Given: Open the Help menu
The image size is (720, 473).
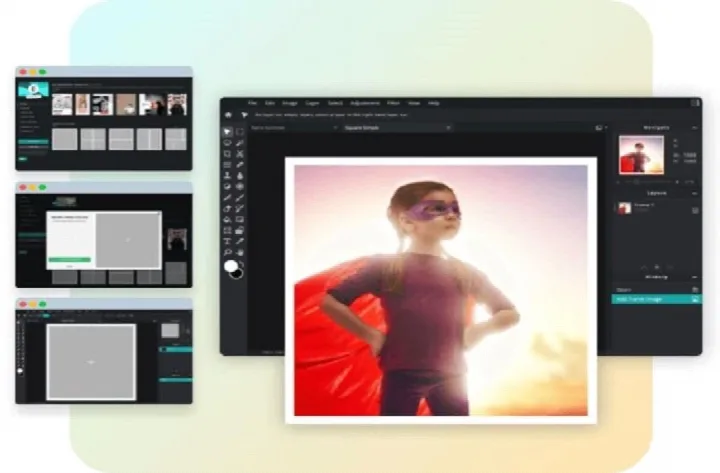Looking at the screenshot, I should click(434, 103).
